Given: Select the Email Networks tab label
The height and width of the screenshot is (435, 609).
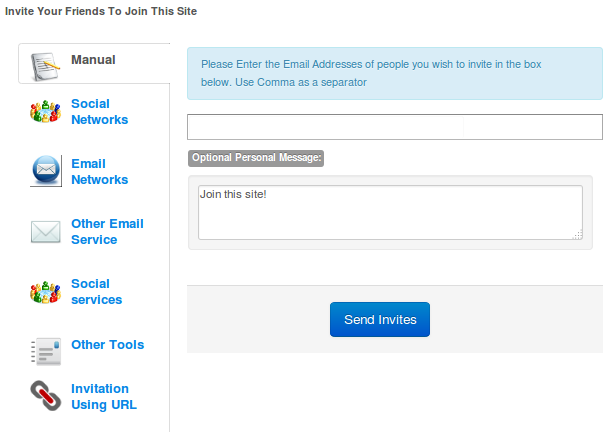Looking at the screenshot, I should pos(99,172).
